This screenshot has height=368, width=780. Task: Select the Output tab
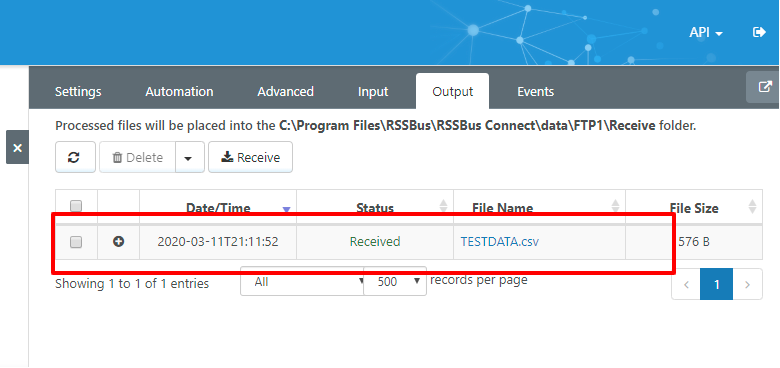453,92
